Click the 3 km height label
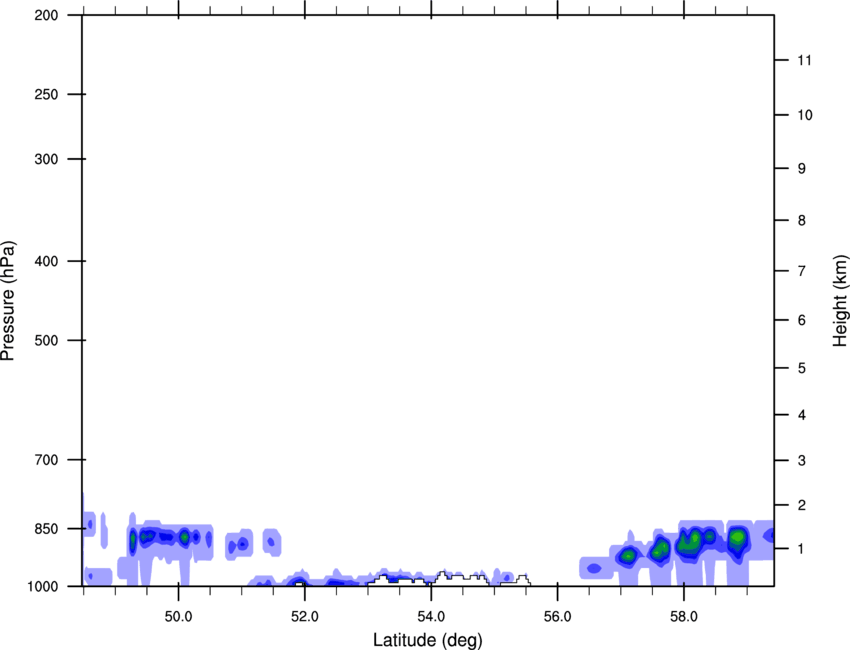The height and width of the screenshot is (650, 850). click(802, 461)
